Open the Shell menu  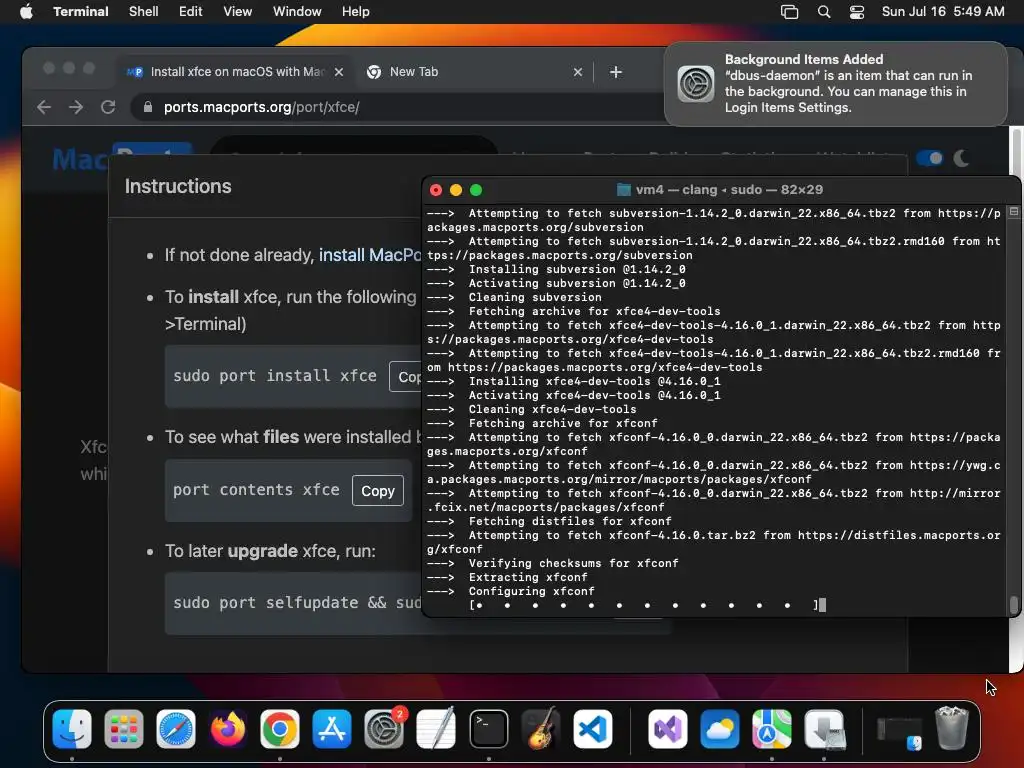point(144,11)
